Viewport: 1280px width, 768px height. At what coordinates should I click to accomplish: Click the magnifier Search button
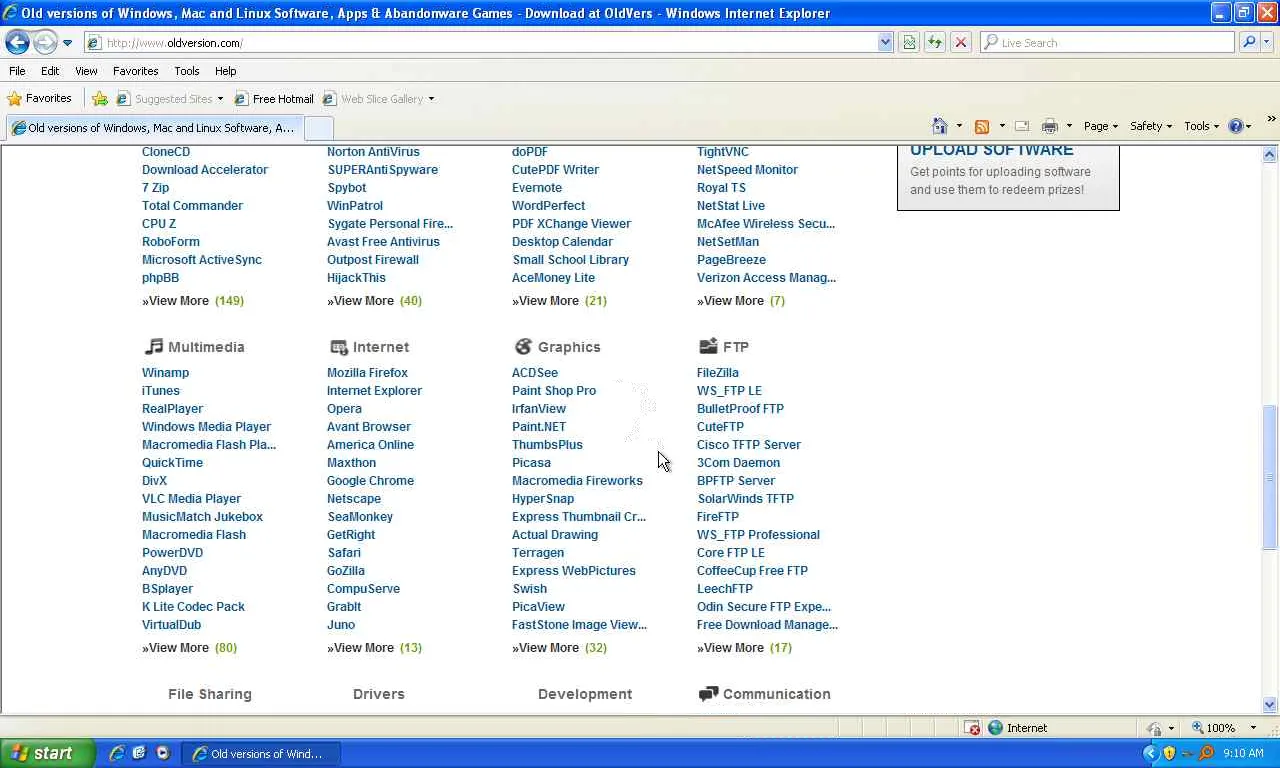tap(1248, 42)
